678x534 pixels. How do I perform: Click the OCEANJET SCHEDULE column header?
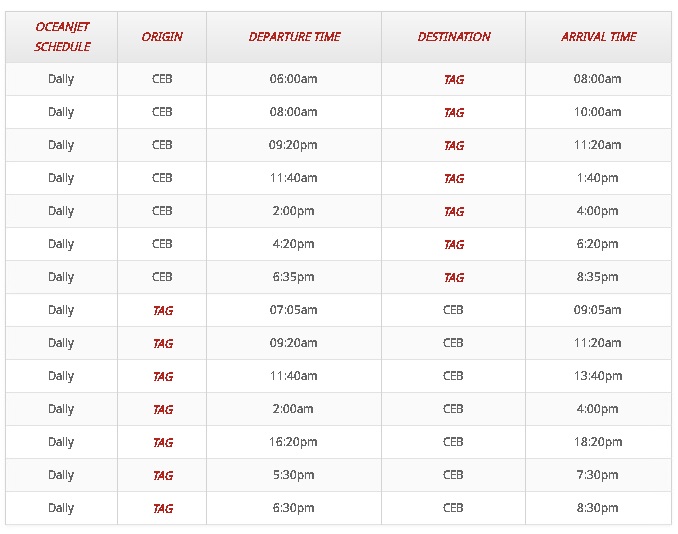(x=62, y=37)
